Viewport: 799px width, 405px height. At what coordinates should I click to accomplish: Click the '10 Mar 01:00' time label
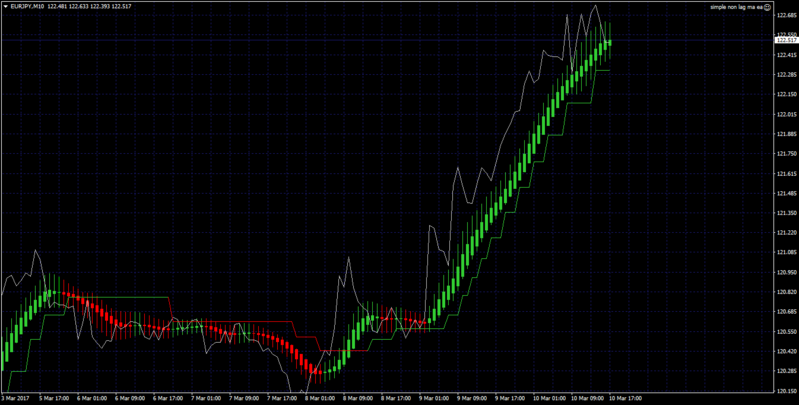pos(549,398)
